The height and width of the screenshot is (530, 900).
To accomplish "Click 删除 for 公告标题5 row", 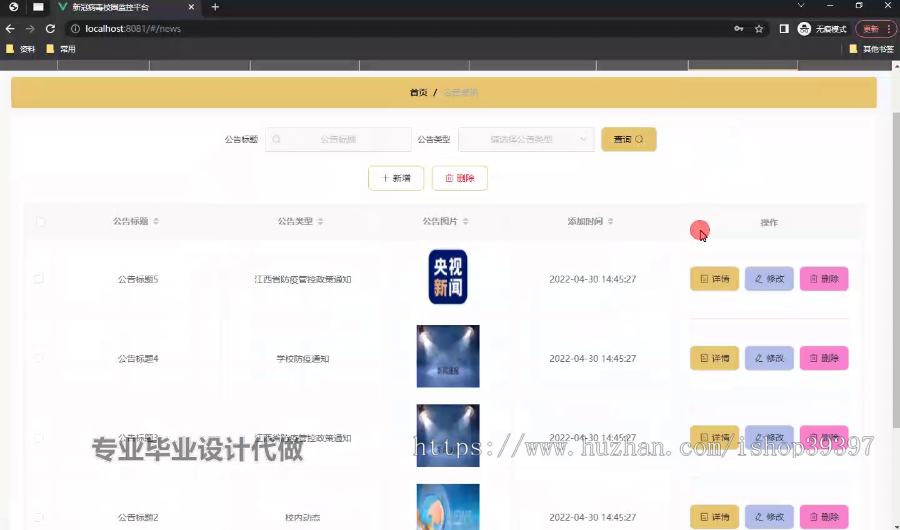I will click(824, 279).
